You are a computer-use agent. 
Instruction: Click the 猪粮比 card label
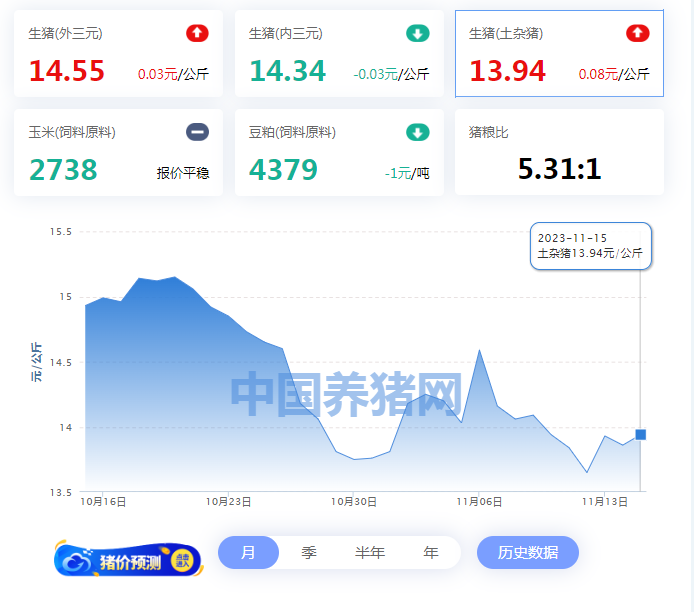pyautogui.click(x=488, y=132)
